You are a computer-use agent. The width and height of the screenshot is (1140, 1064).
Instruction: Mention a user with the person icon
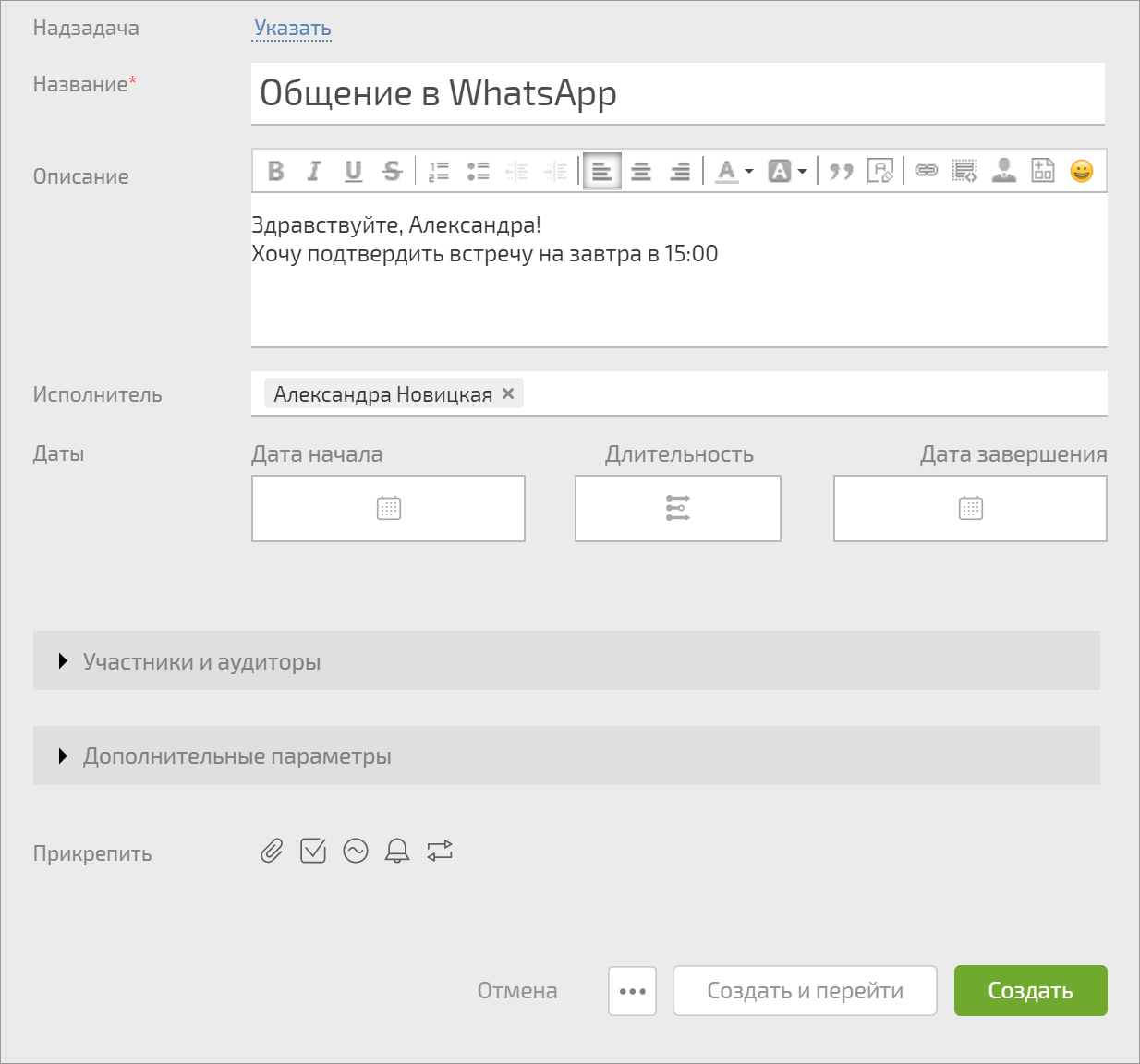(1003, 171)
